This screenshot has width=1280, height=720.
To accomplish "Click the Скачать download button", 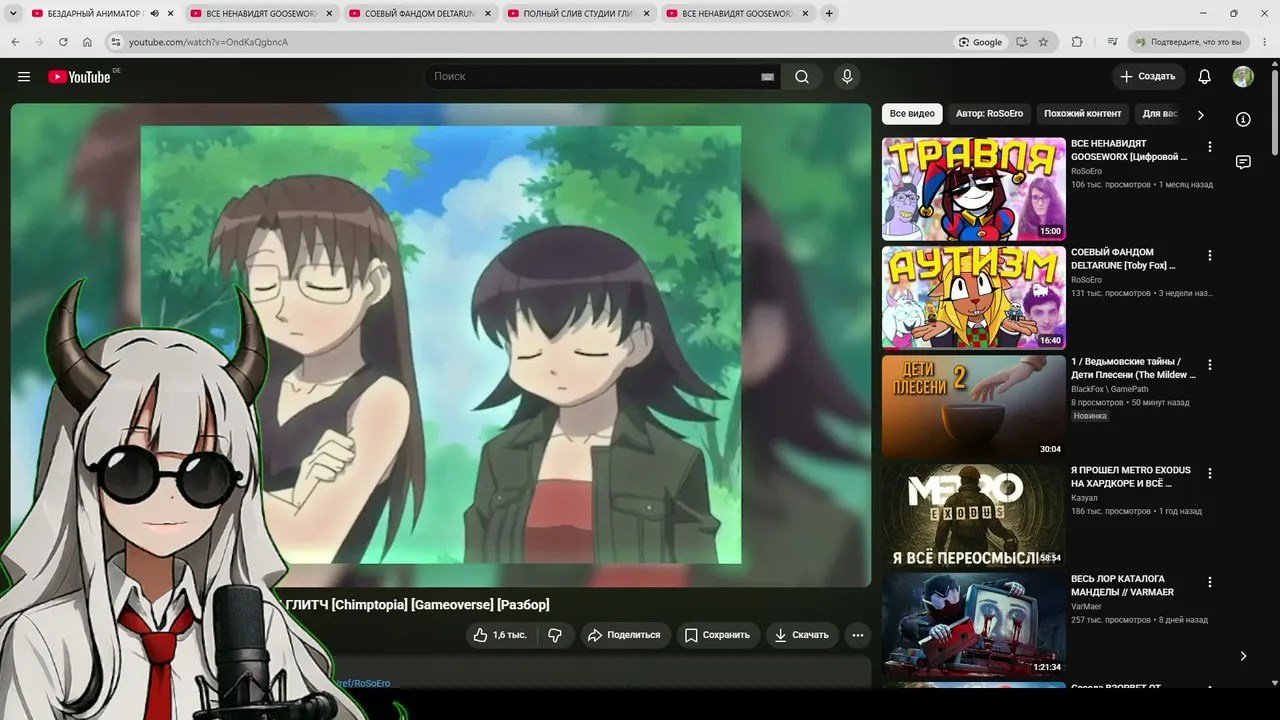I will coord(802,635).
